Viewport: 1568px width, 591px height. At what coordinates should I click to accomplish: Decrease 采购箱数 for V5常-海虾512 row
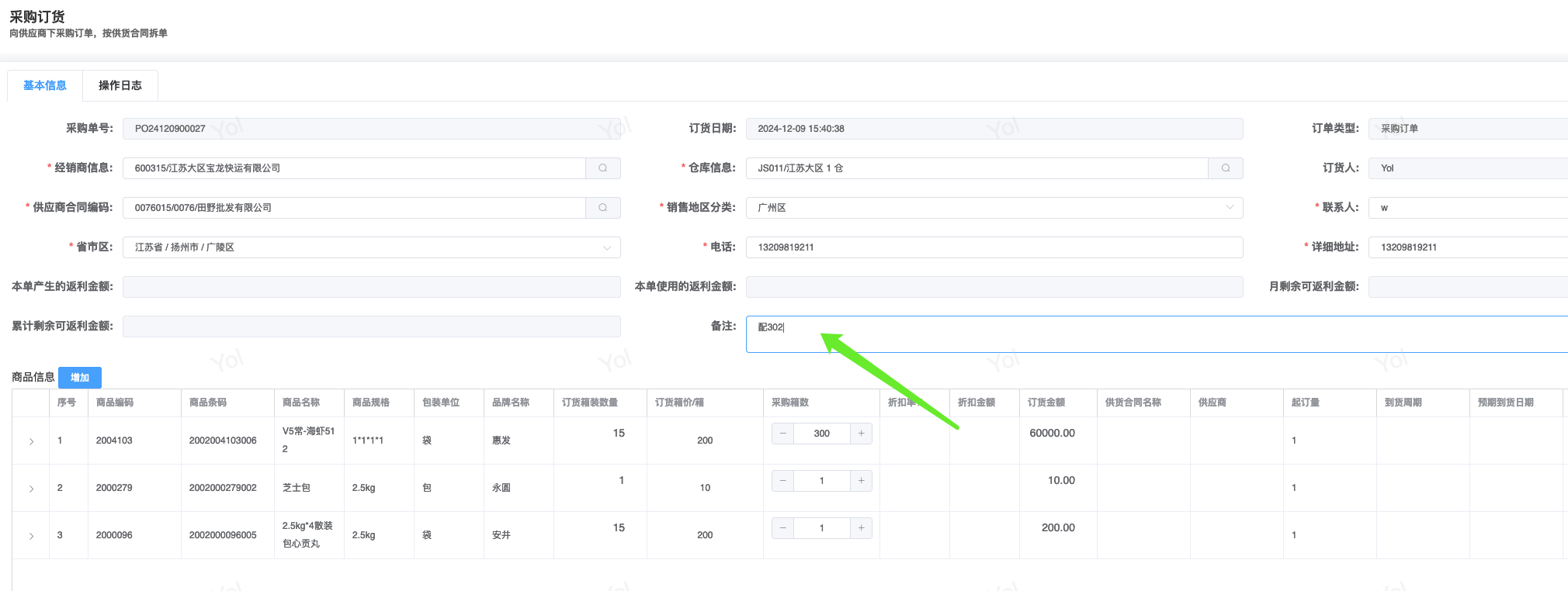[x=782, y=434]
